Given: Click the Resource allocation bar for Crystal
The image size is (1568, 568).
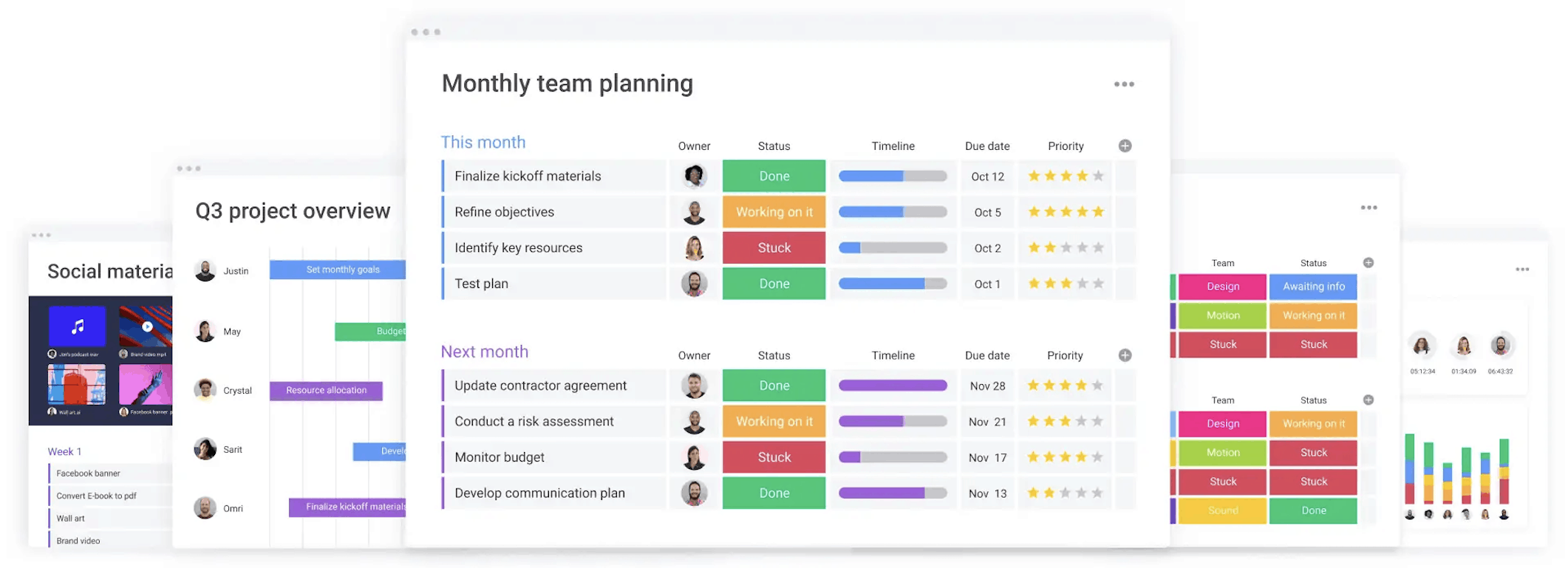Looking at the screenshot, I should [x=326, y=391].
